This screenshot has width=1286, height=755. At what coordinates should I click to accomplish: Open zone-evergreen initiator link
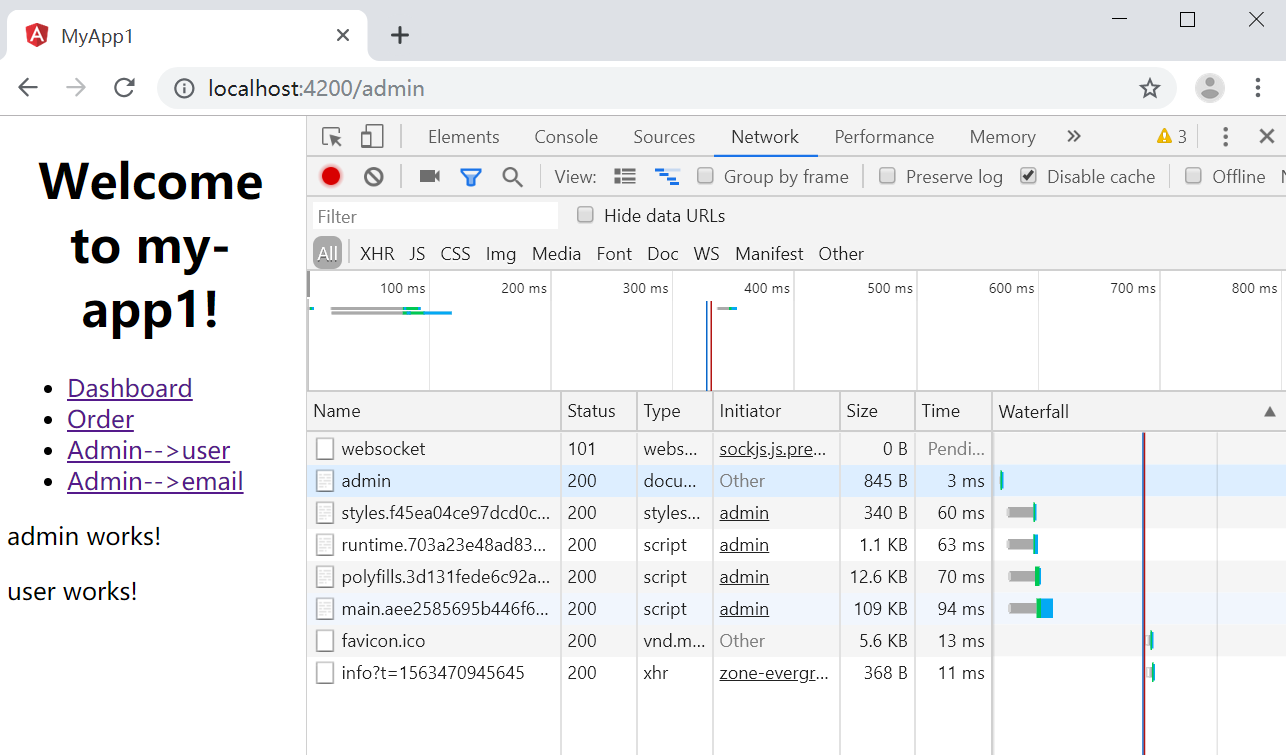coord(773,673)
